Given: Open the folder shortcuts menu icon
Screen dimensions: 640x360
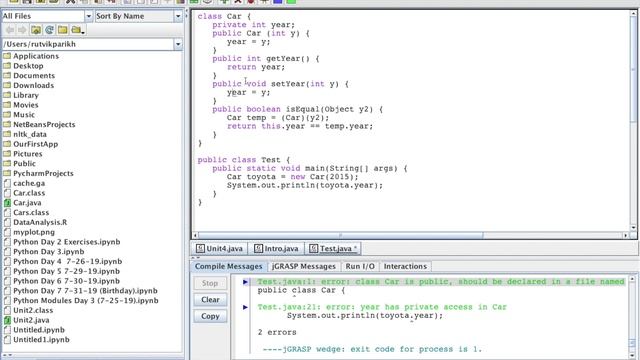Looking at the screenshot, I should (77, 30).
